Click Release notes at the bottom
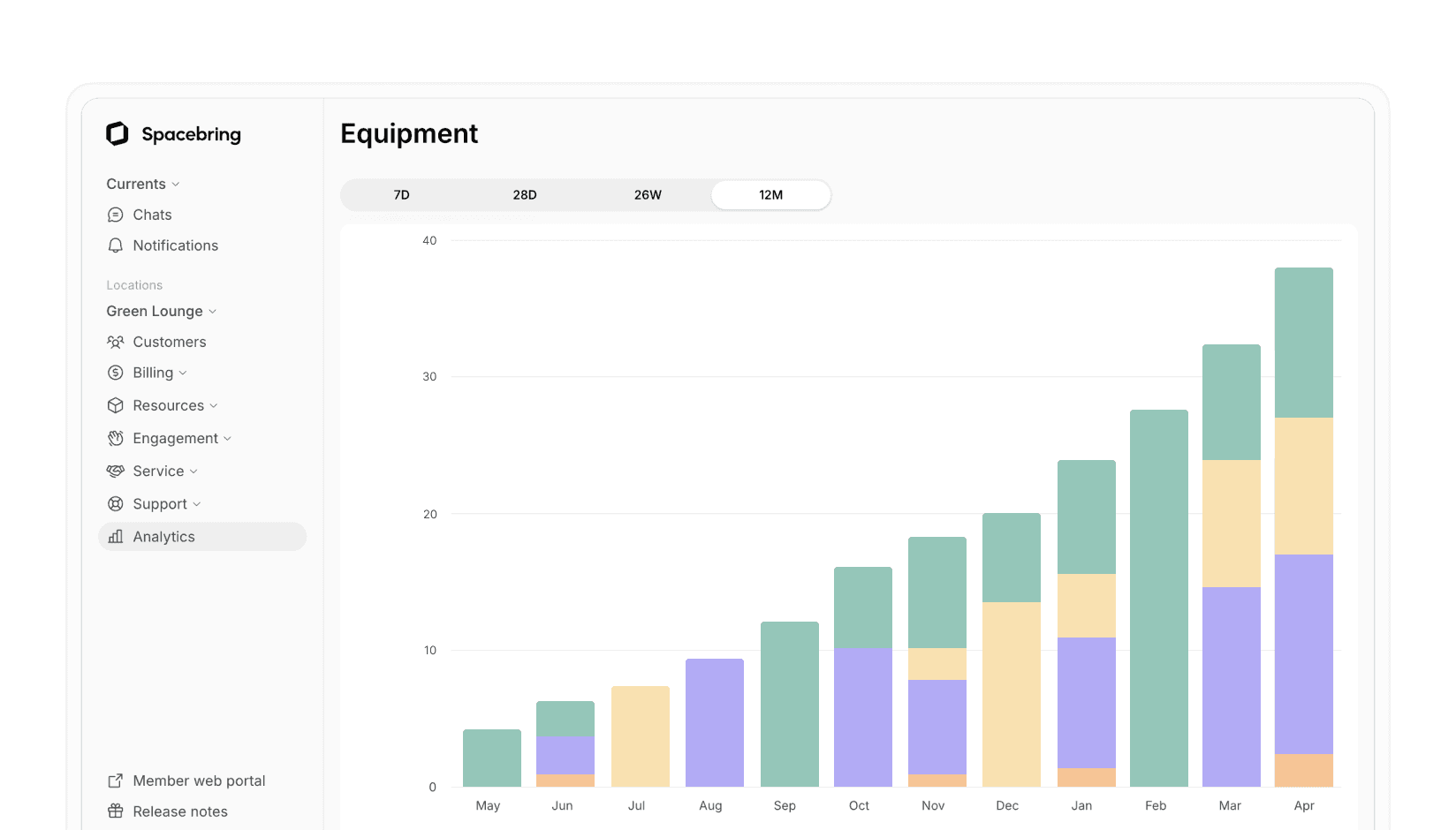The height and width of the screenshot is (830, 1456). pos(179,811)
